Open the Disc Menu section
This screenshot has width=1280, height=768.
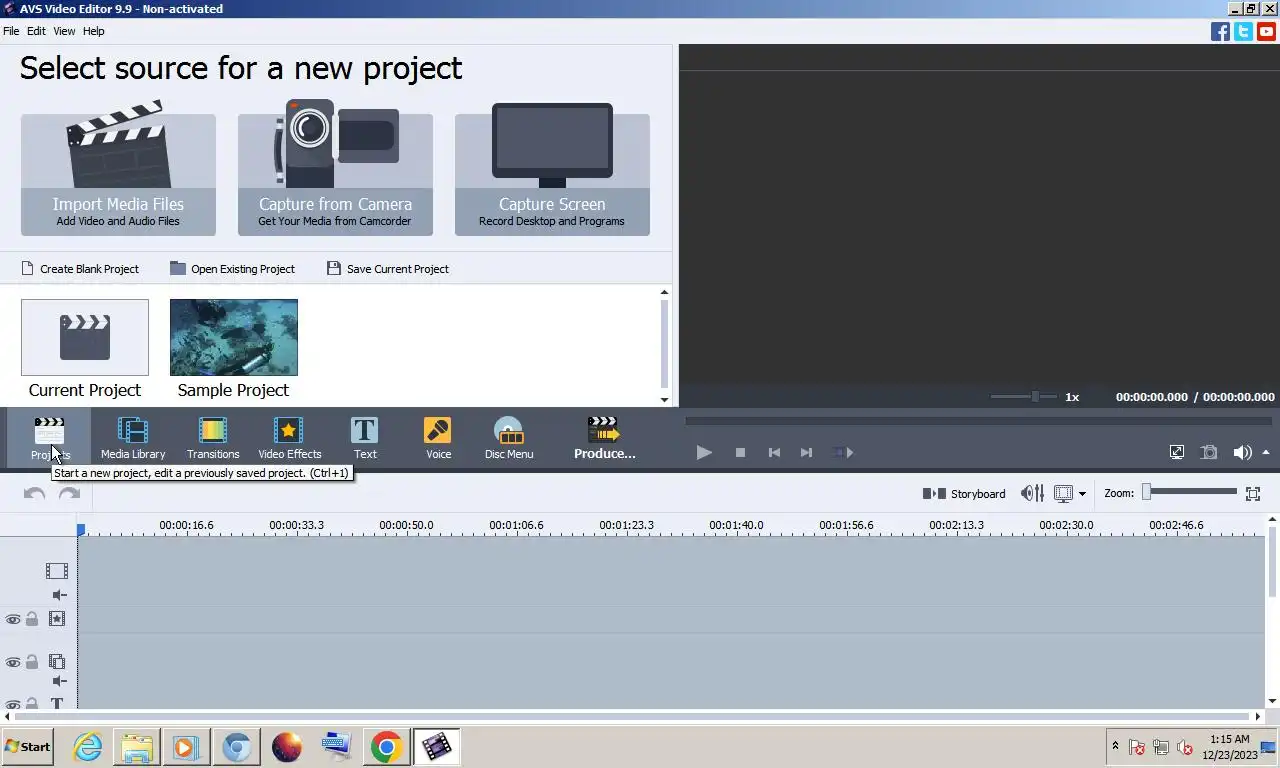click(x=509, y=438)
